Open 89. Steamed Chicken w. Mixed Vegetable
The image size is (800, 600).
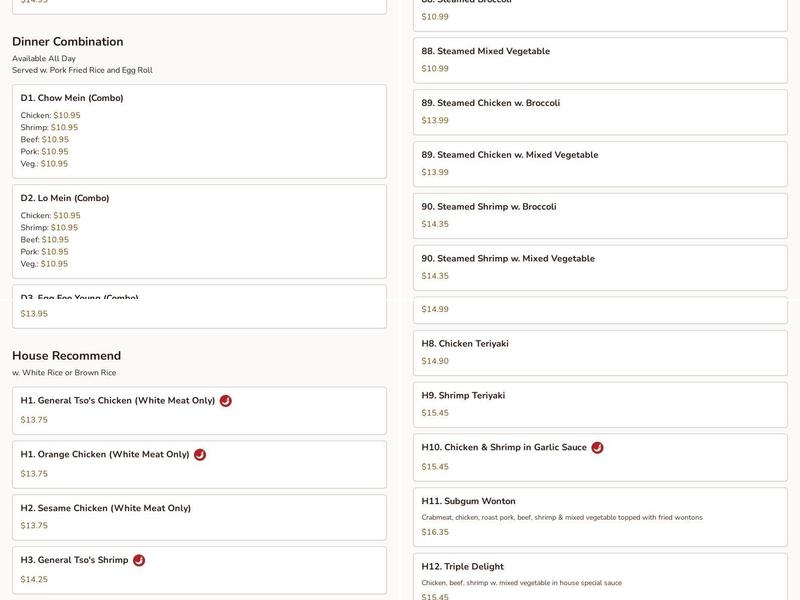coord(600,164)
